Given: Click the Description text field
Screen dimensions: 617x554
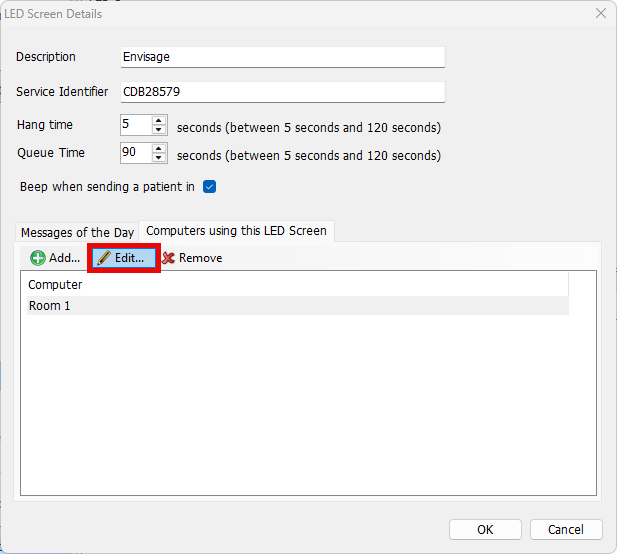Looking at the screenshot, I should [x=282, y=57].
